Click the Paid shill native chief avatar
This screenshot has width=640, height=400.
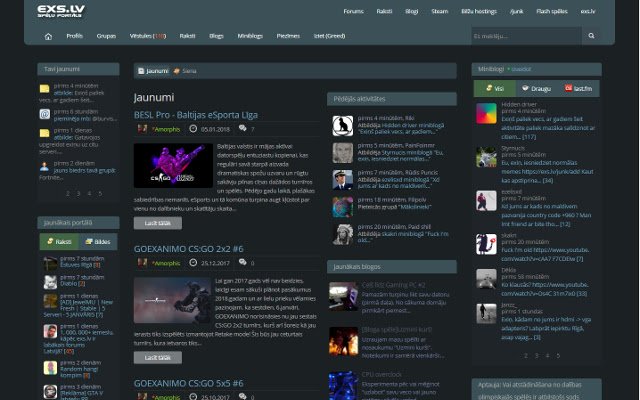[342, 235]
